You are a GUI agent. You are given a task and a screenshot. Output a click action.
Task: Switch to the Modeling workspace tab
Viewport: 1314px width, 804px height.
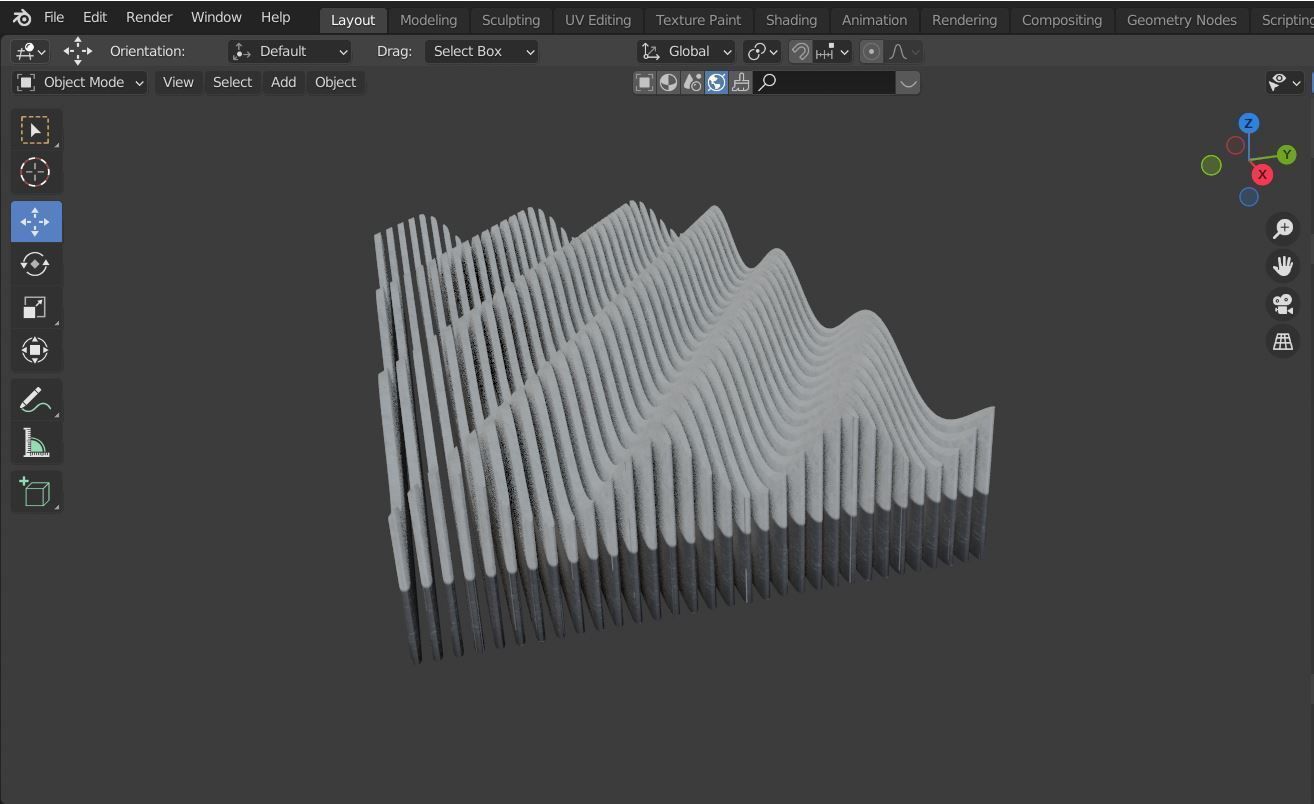[x=428, y=20]
